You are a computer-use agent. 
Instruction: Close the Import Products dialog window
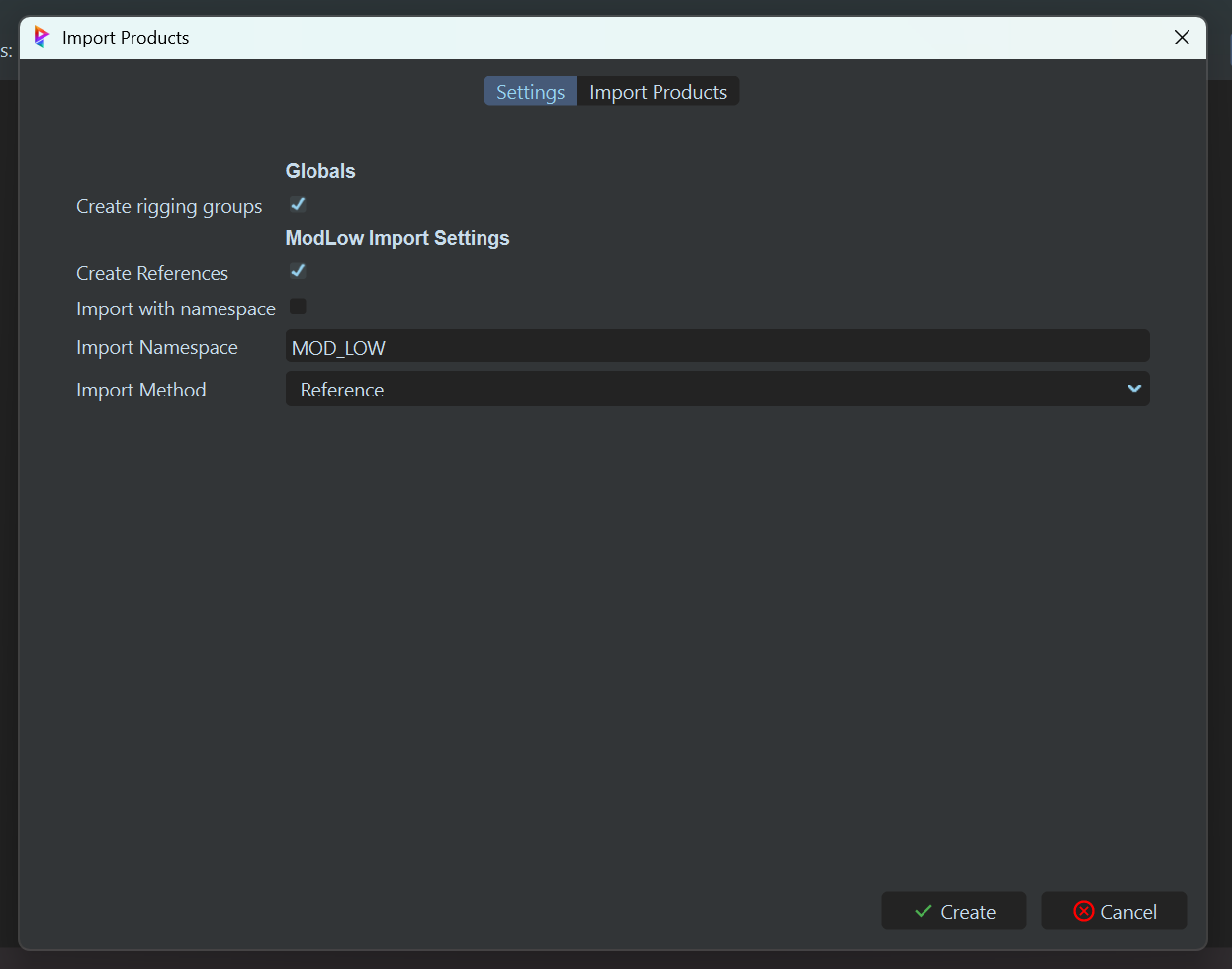[1182, 38]
